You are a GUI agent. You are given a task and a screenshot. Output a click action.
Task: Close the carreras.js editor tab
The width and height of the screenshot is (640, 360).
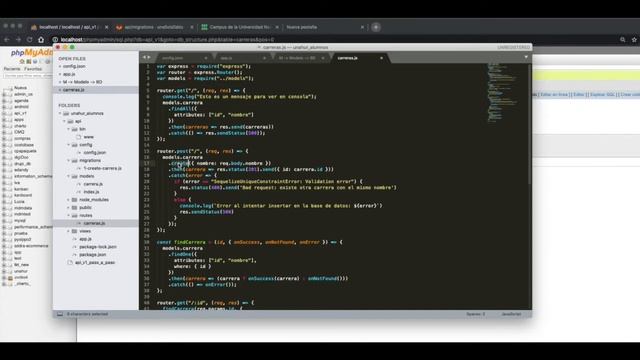(381, 58)
